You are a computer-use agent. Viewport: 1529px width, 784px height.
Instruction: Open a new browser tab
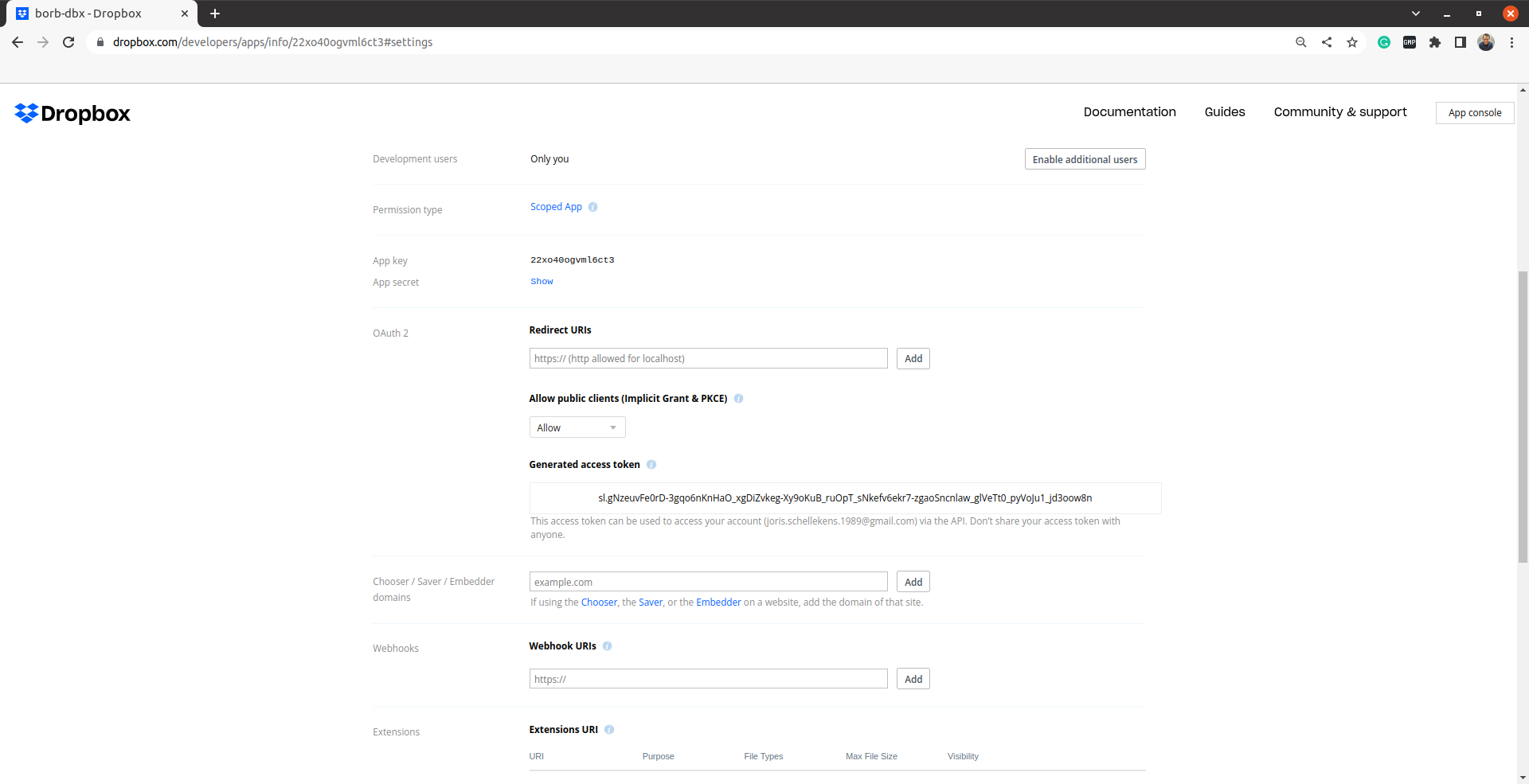click(x=215, y=14)
